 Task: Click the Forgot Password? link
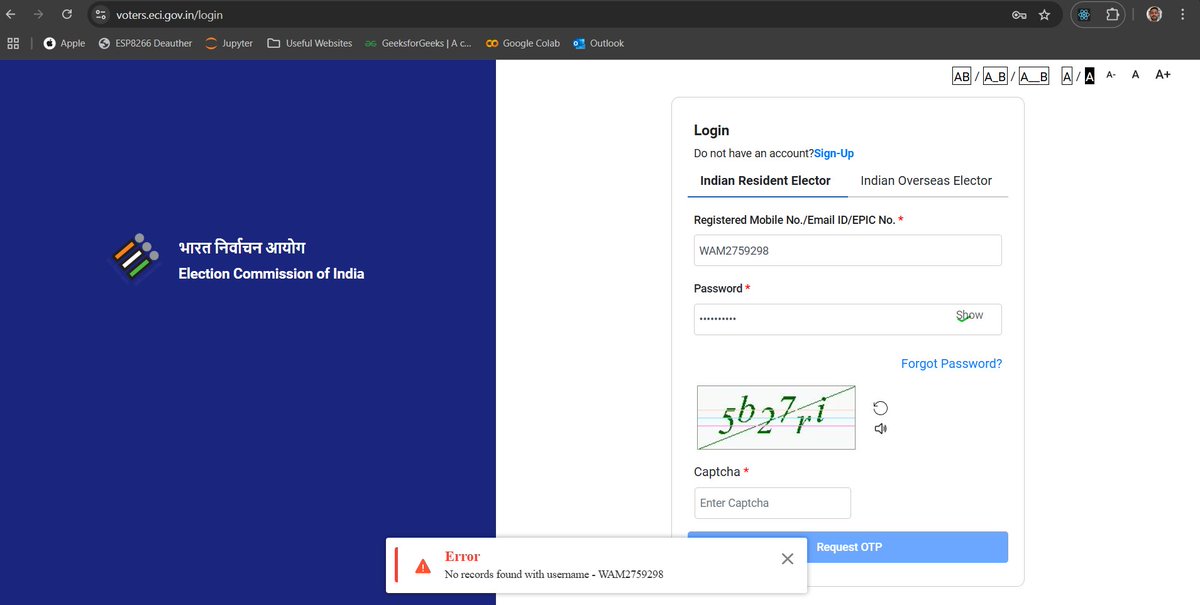[x=951, y=364]
